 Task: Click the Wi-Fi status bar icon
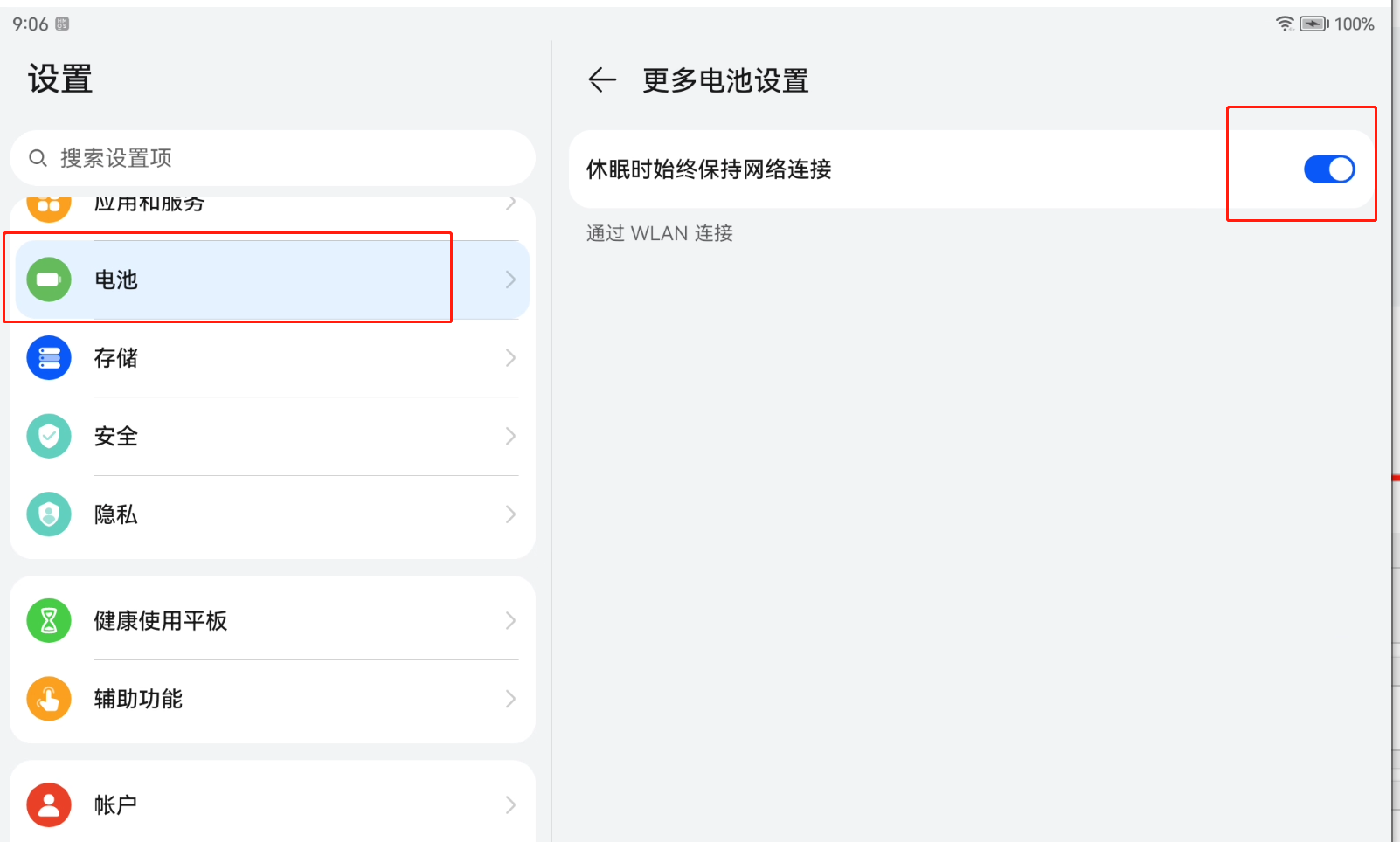(1284, 24)
